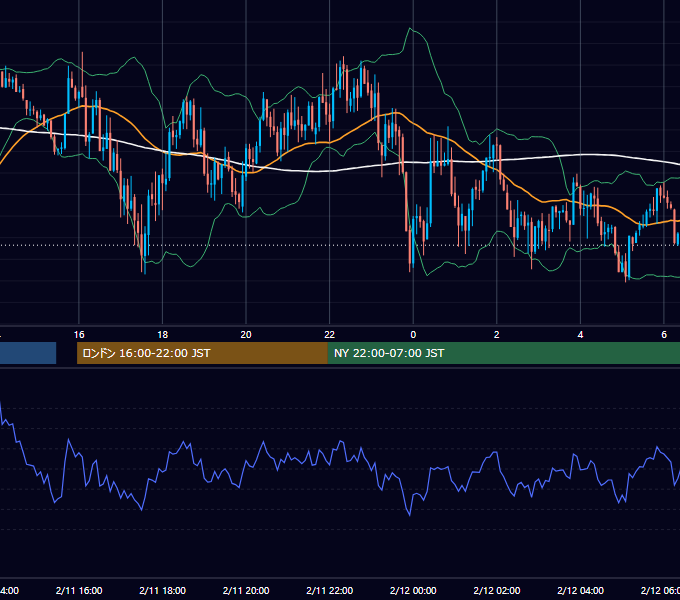The height and width of the screenshot is (600, 680).
Task: Click the 2/11 18:00 date label
Action: coord(163,591)
